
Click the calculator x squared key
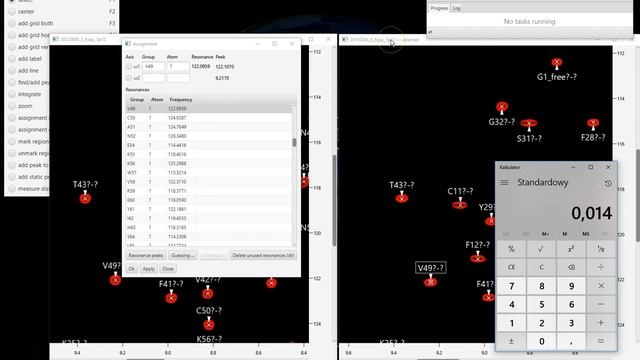(x=571, y=249)
